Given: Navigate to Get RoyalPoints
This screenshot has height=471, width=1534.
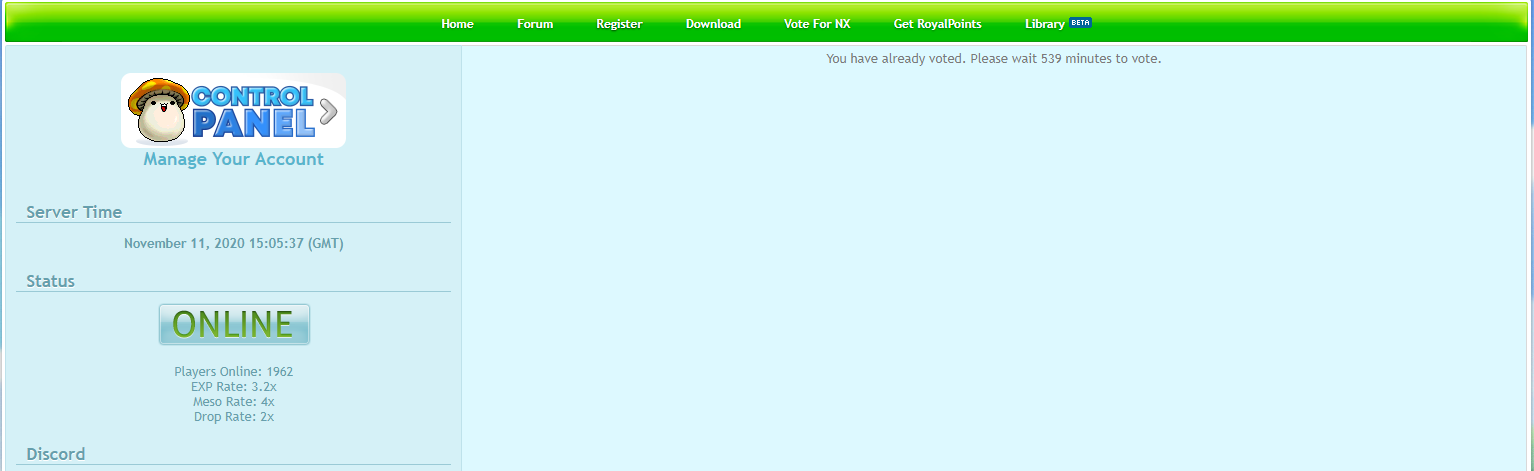Looking at the screenshot, I should (x=937, y=24).
